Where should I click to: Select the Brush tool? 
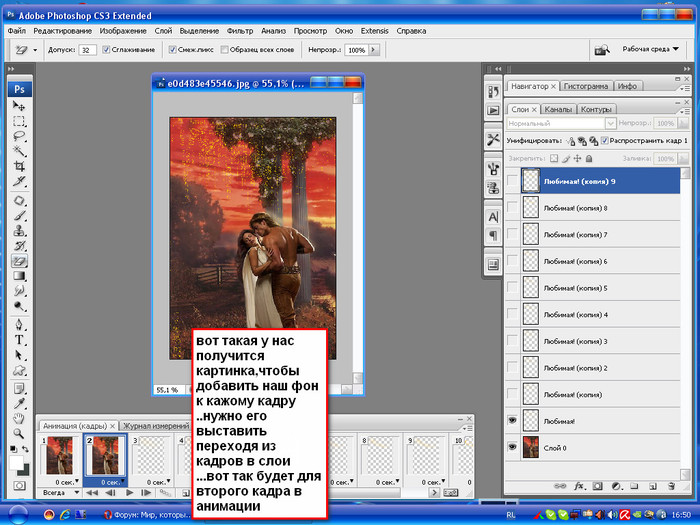[19, 216]
